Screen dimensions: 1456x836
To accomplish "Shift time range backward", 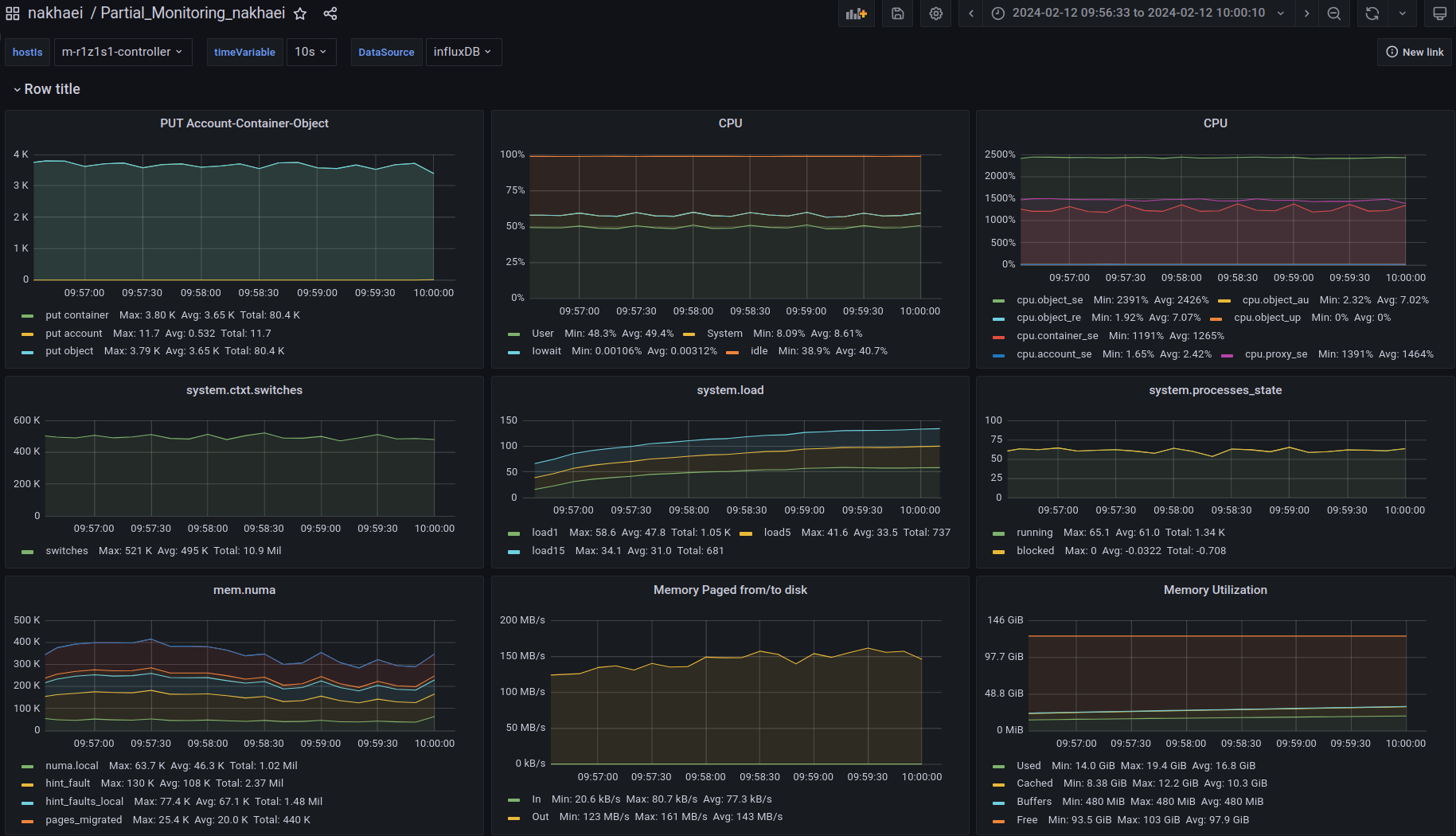I will click(x=971, y=14).
